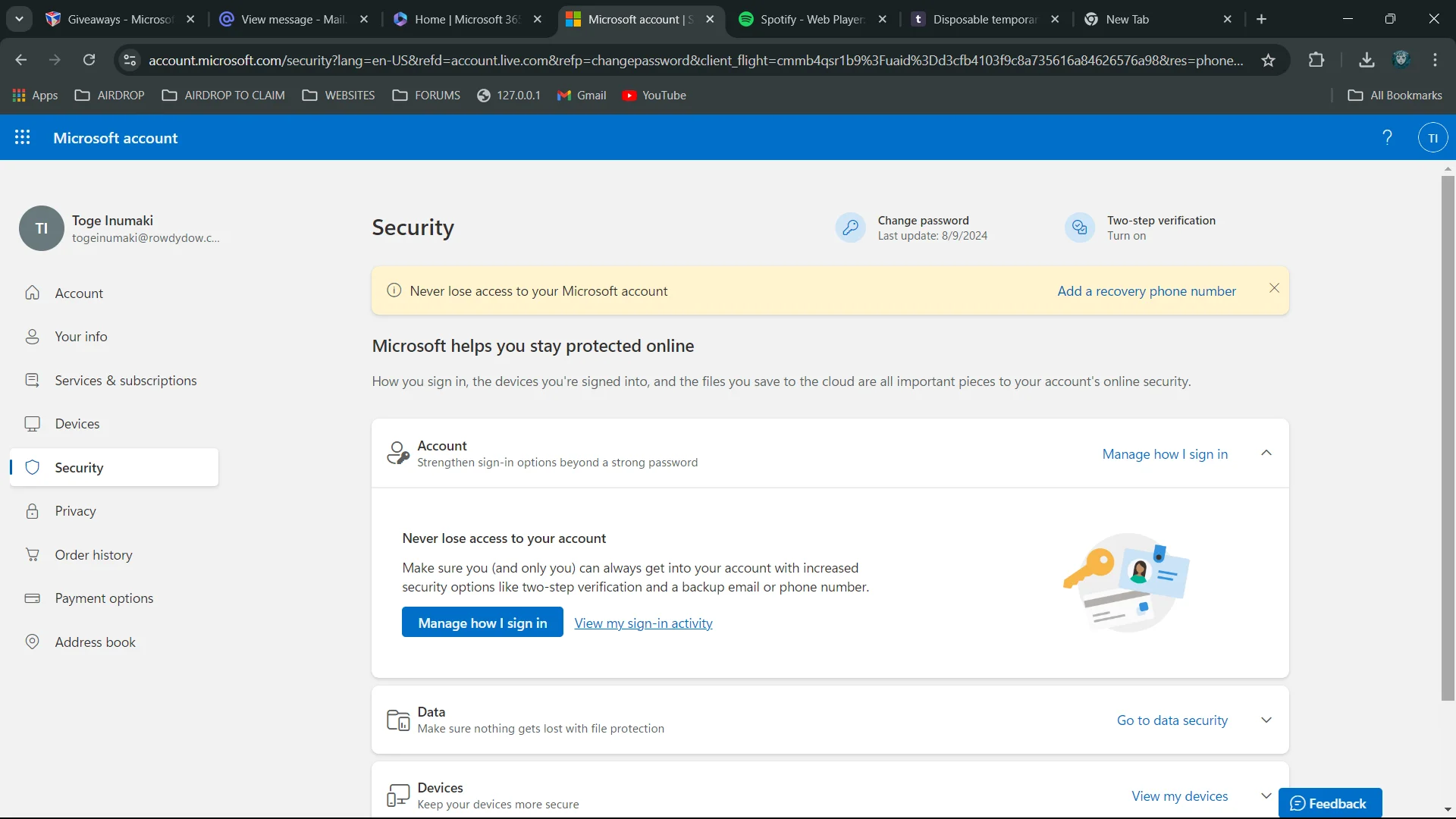Click the Account person-key icon in card
The image size is (1456, 819).
pyautogui.click(x=398, y=453)
